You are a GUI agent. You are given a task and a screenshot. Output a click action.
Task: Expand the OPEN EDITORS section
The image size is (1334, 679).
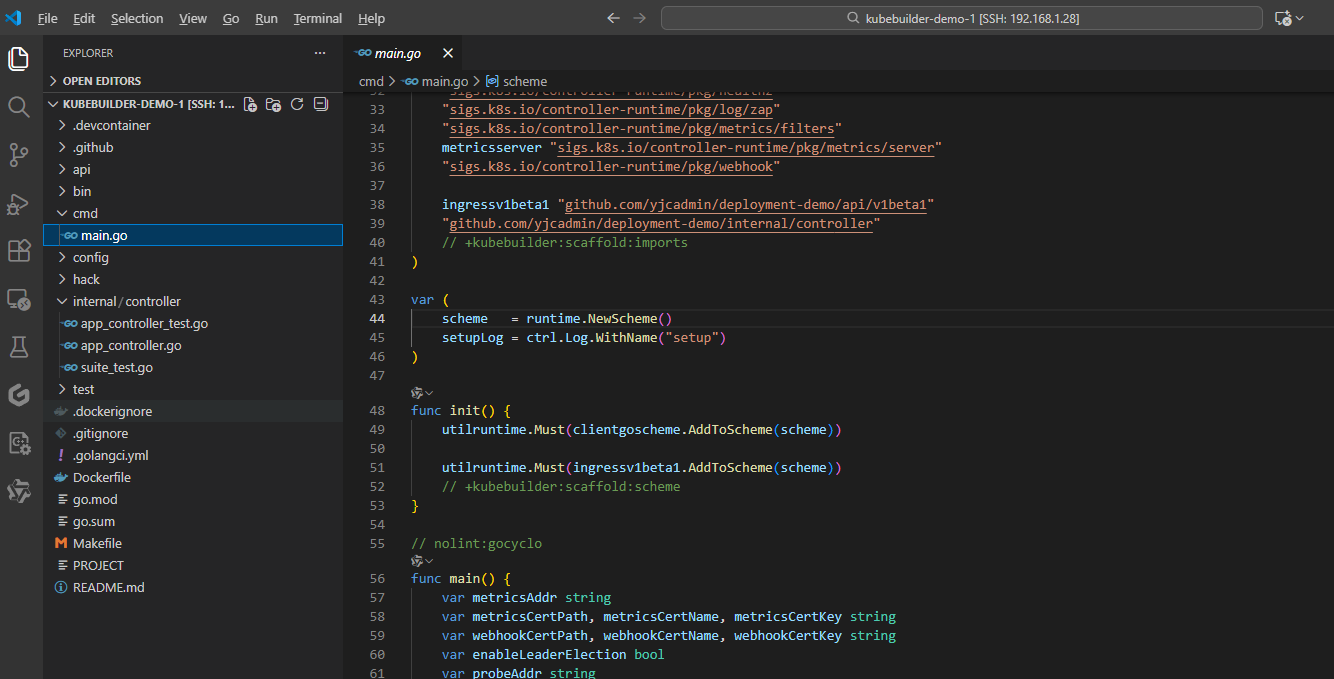[x=101, y=81]
